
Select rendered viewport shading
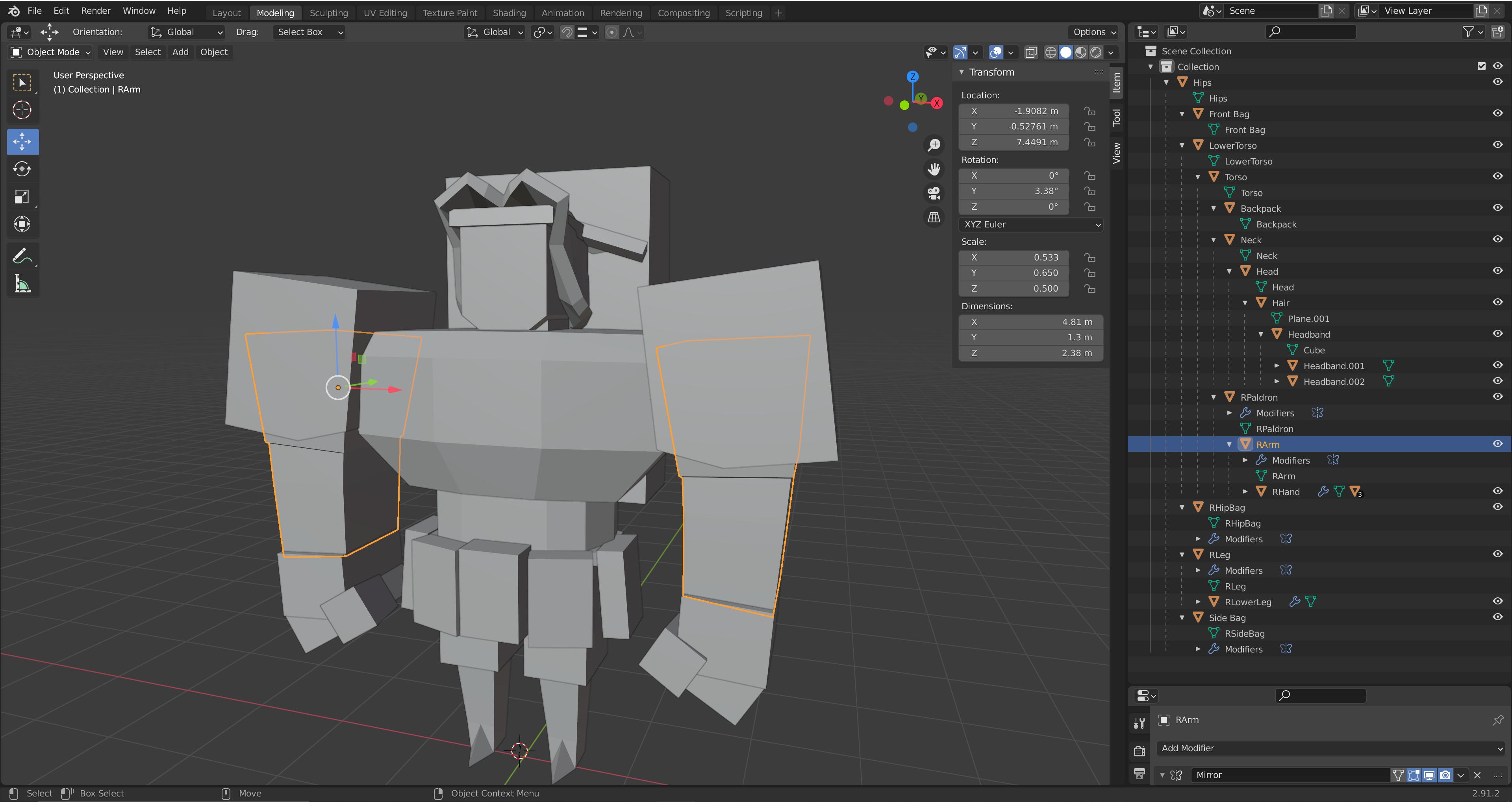tap(1096, 52)
